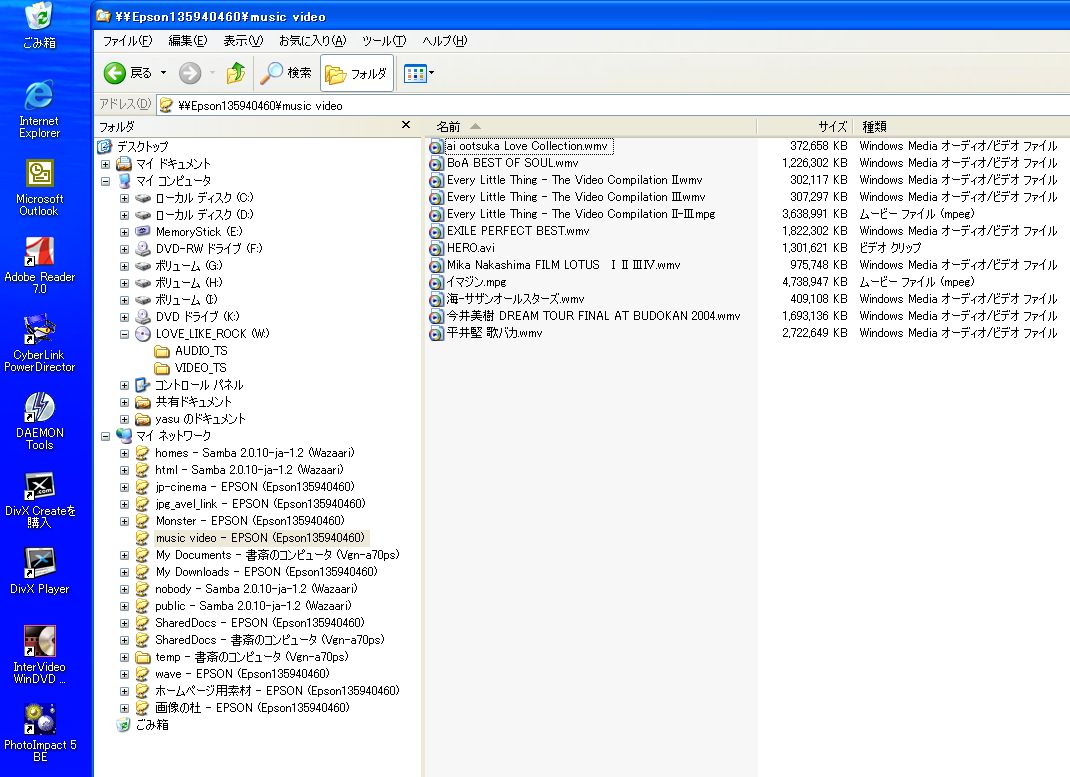Select デスクトップ at top of tree
This screenshot has width=1070, height=777.
142,147
